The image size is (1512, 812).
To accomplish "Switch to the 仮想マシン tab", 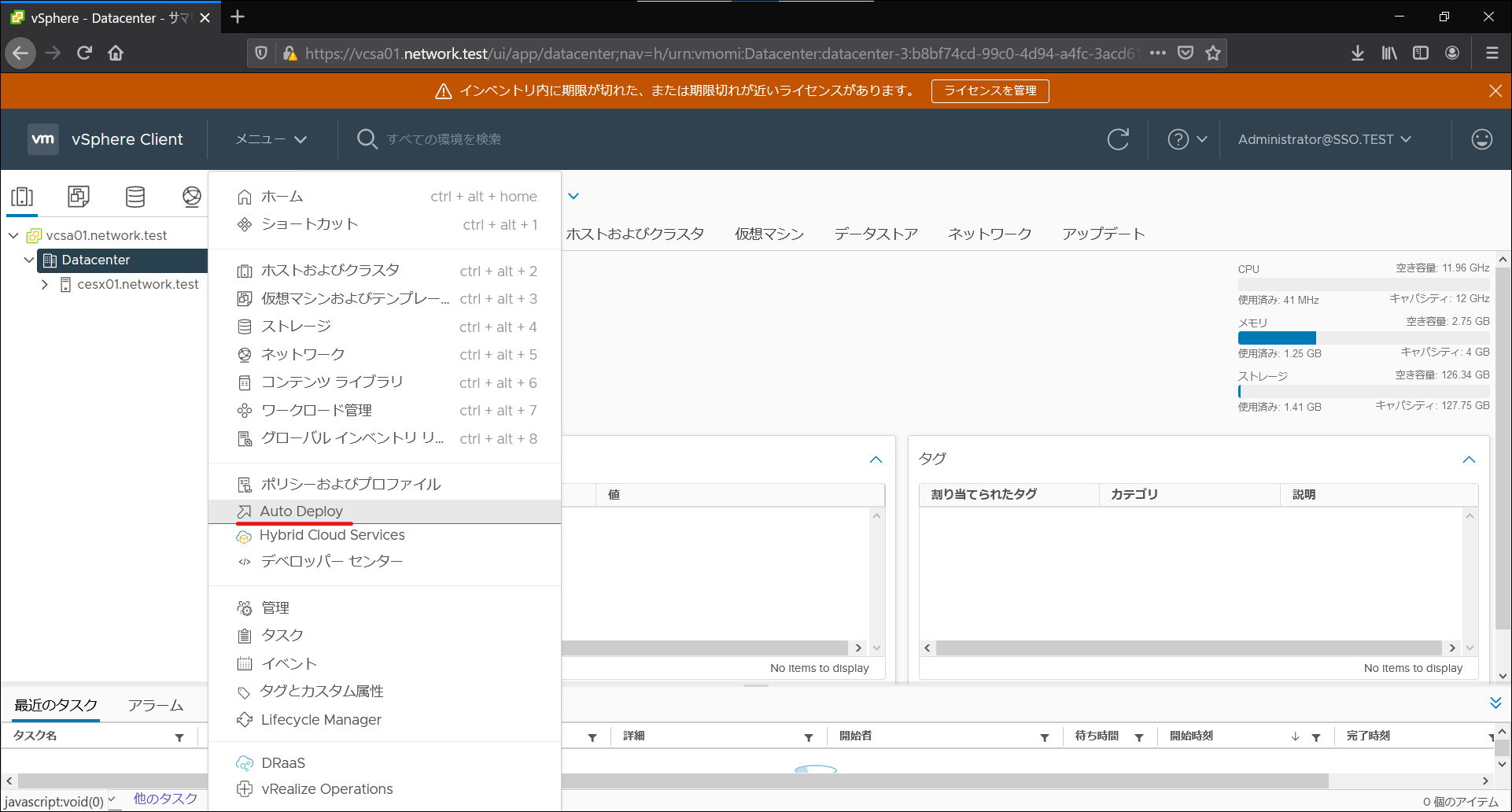I will [x=769, y=234].
